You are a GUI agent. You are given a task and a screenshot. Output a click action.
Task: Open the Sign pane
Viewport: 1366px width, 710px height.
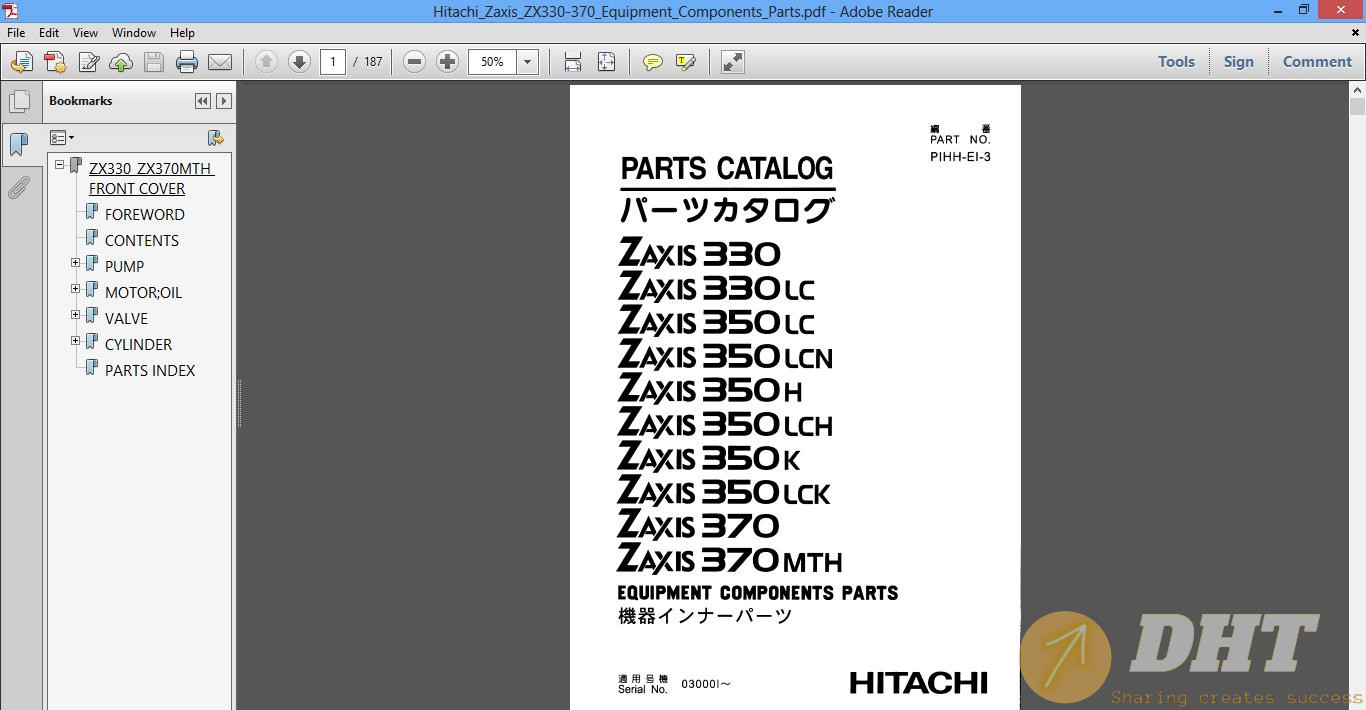[x=1238, y=62]
